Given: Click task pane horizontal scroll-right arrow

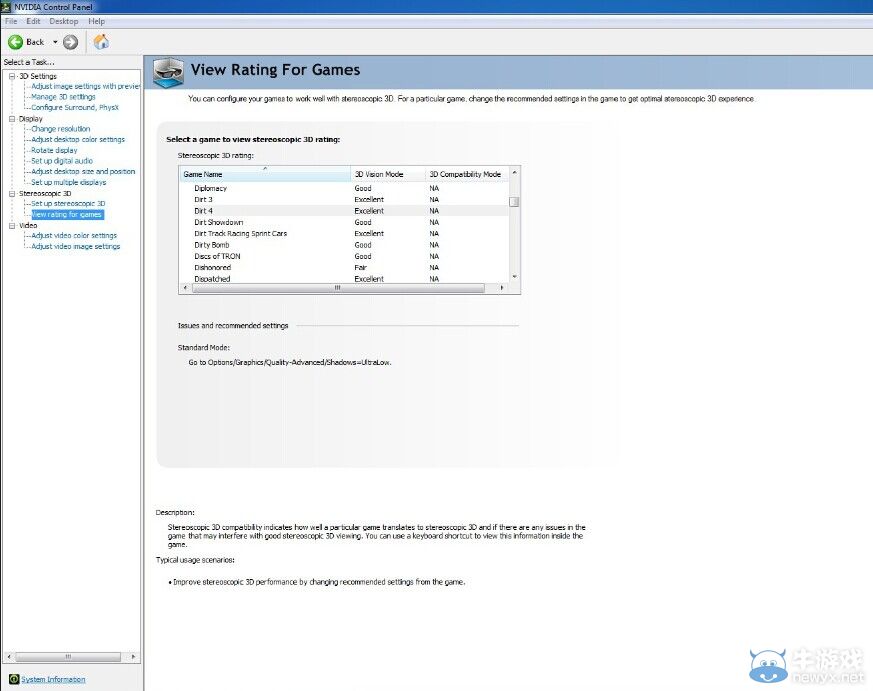Looking at the screenshot, I should tap(133, 656).
